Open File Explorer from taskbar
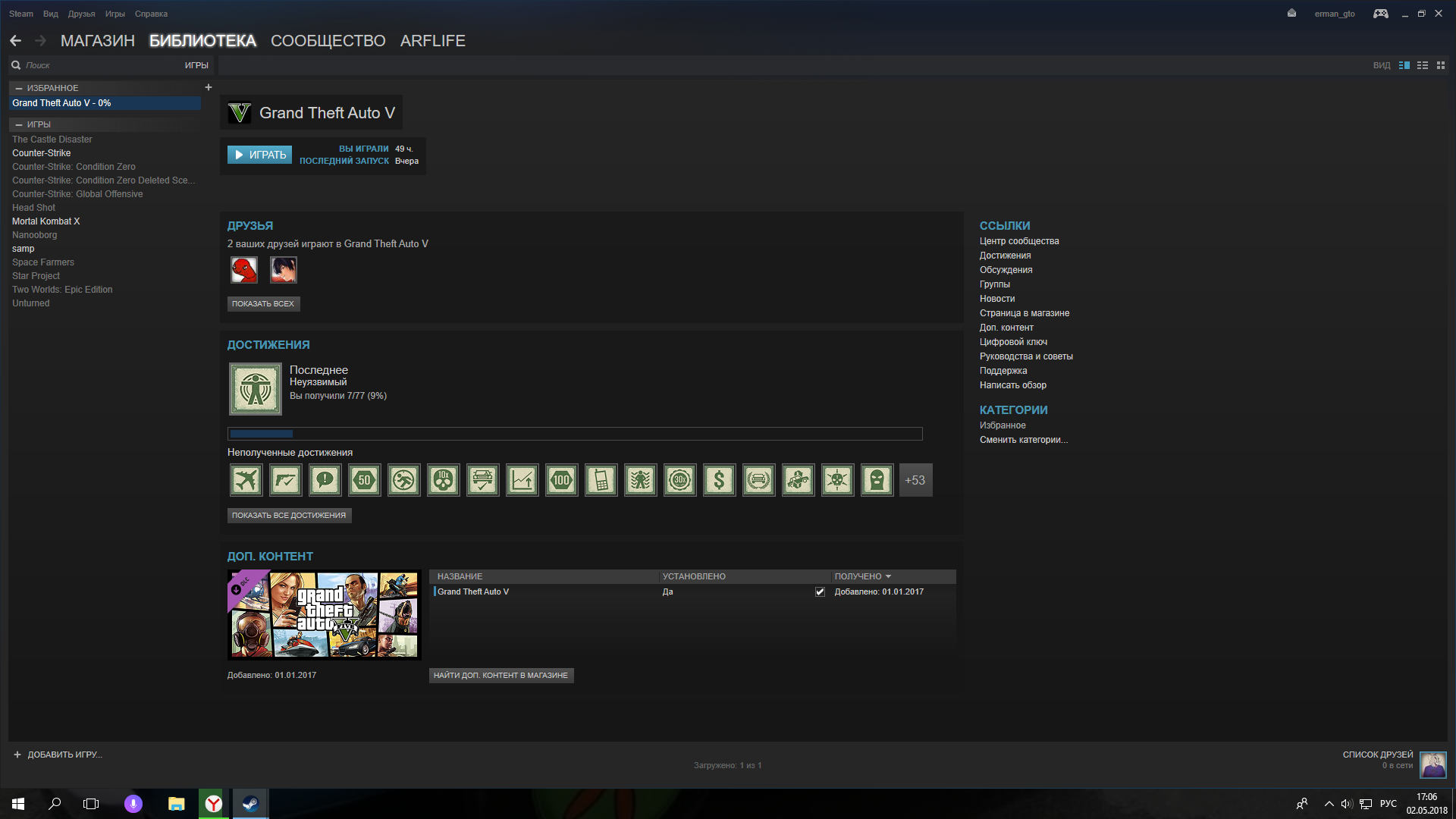Image resolution: width=1456 pixels, height=819 pixels. [177, 804]
